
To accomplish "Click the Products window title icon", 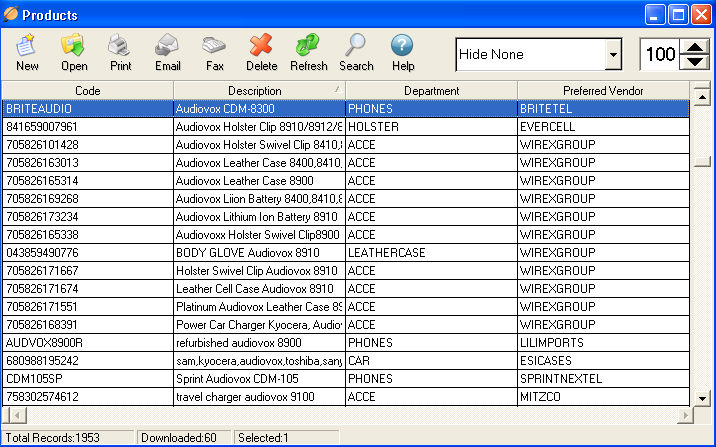I will (x=10, y=15).
